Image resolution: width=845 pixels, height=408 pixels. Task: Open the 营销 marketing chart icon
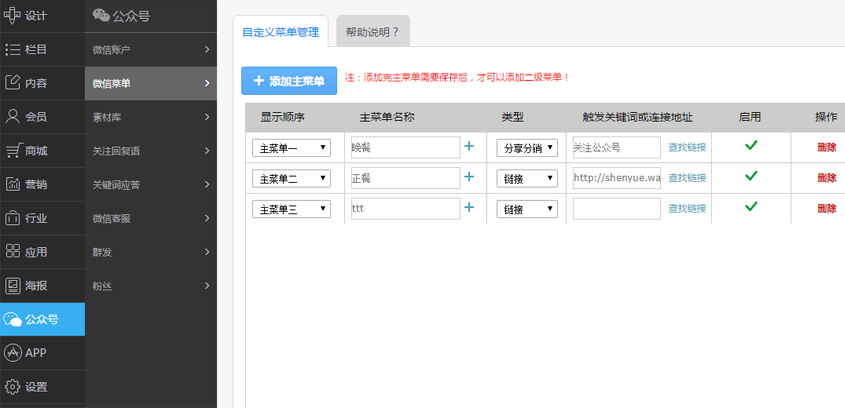pyautogui.click(x=13, y=184)
